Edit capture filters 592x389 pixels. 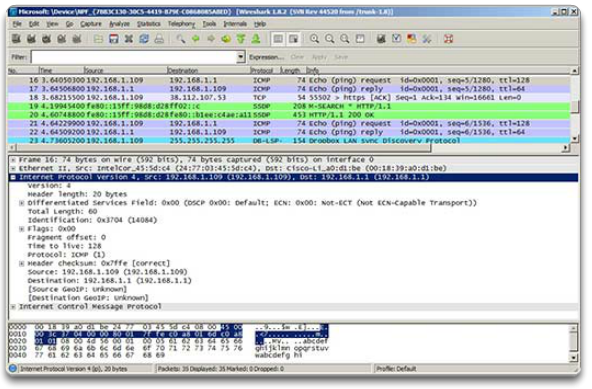(x=381, y=39)
